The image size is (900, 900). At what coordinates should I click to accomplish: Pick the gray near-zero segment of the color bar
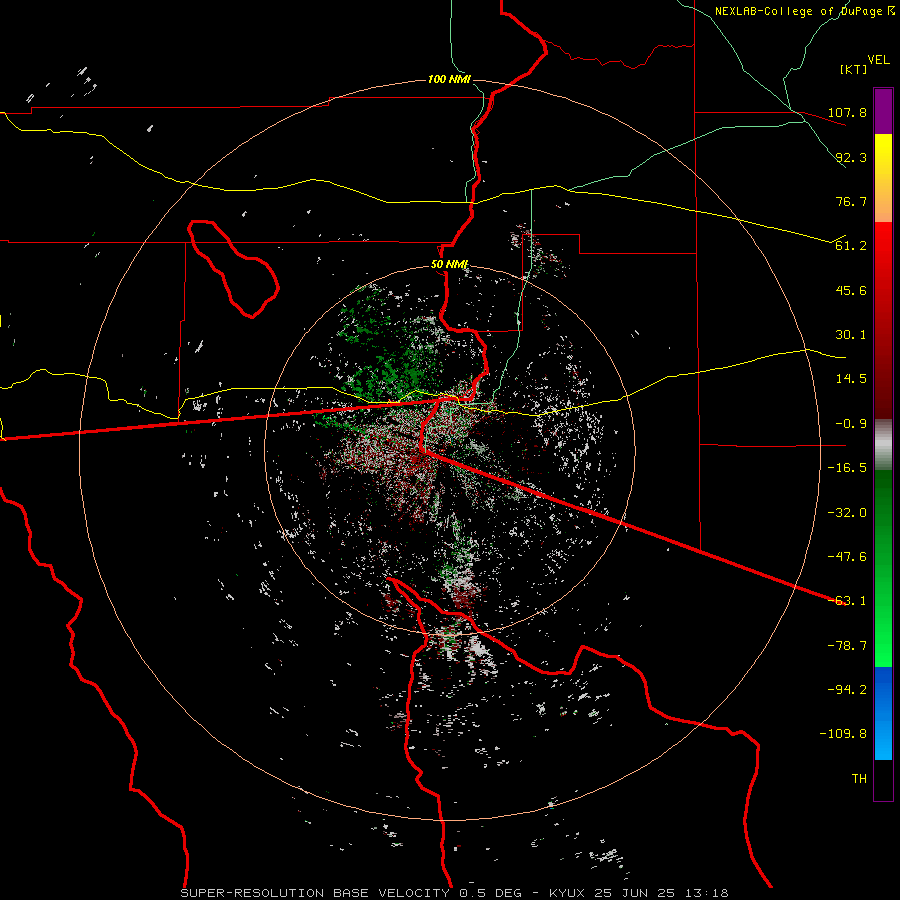883,445
